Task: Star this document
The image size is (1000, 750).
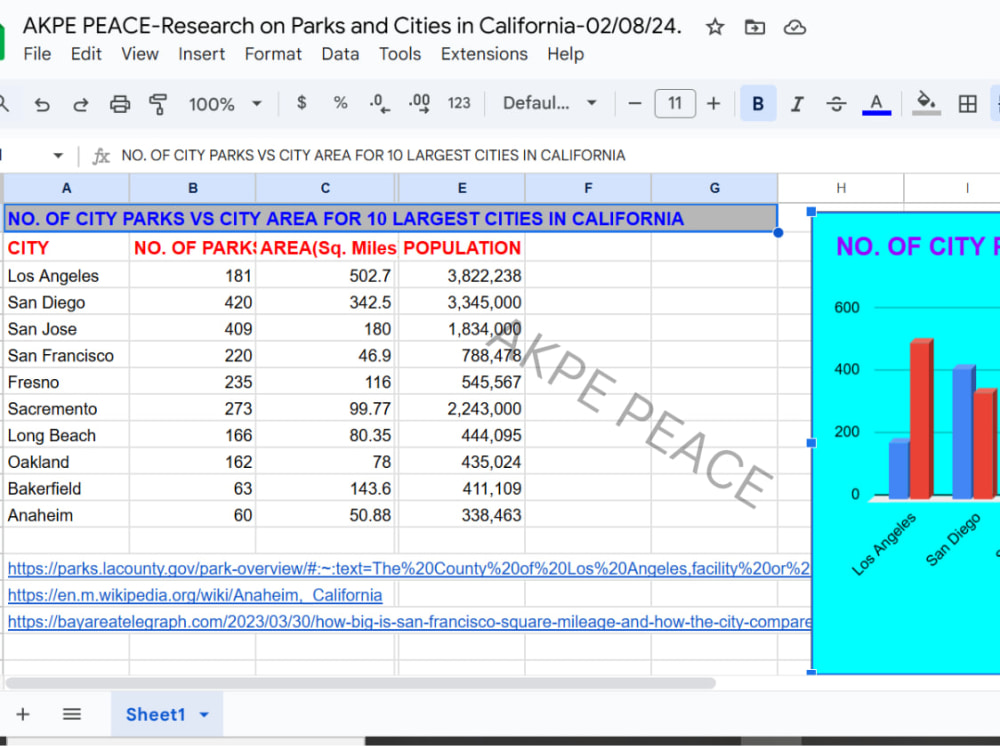Action: 715,27
